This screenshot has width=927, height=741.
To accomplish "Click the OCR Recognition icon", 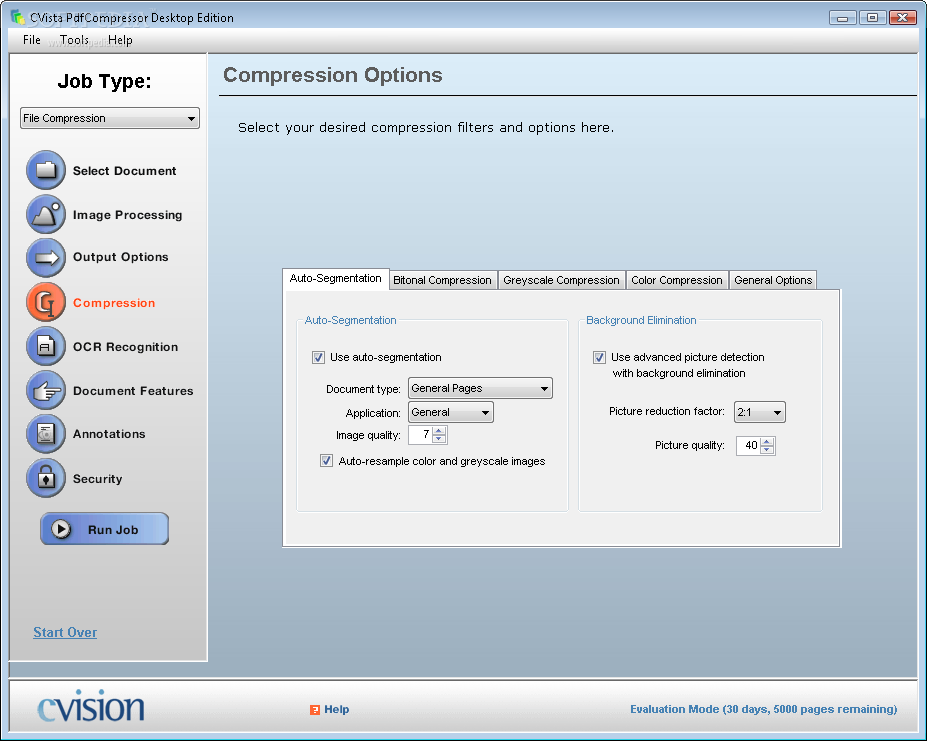I will pyautogui.click(x=46, y=346).
